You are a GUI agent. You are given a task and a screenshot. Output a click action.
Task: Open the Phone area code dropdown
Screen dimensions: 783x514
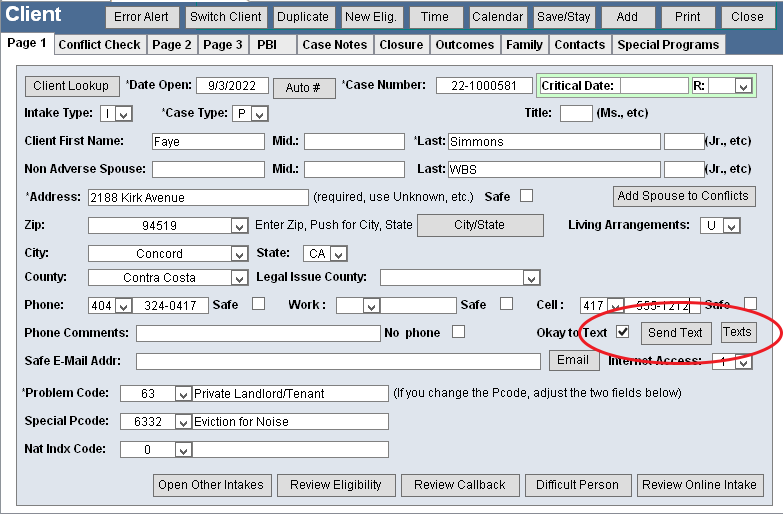click(x=123, y=306)
